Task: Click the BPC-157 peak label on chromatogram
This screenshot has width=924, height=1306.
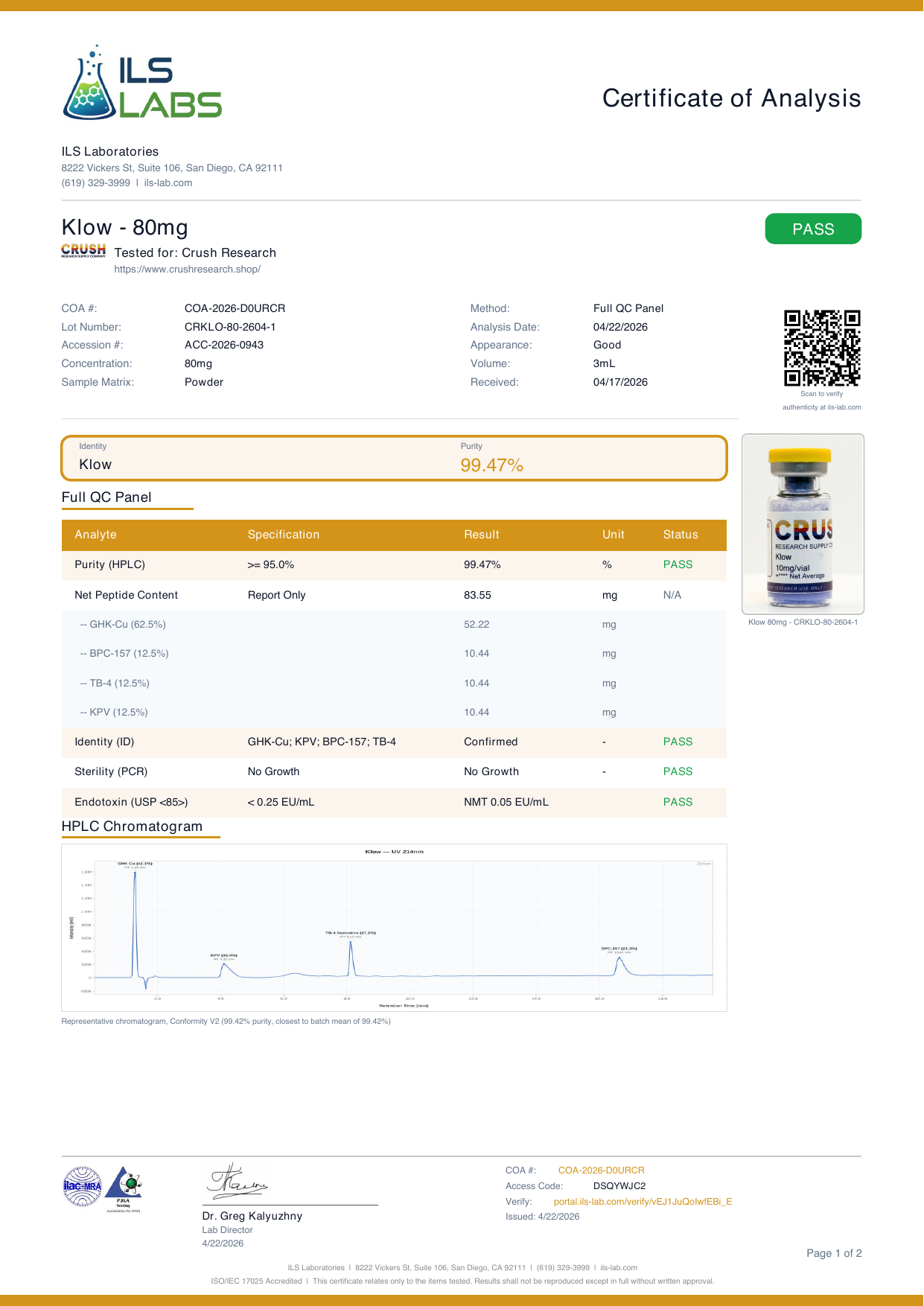Action: (619, 949)
